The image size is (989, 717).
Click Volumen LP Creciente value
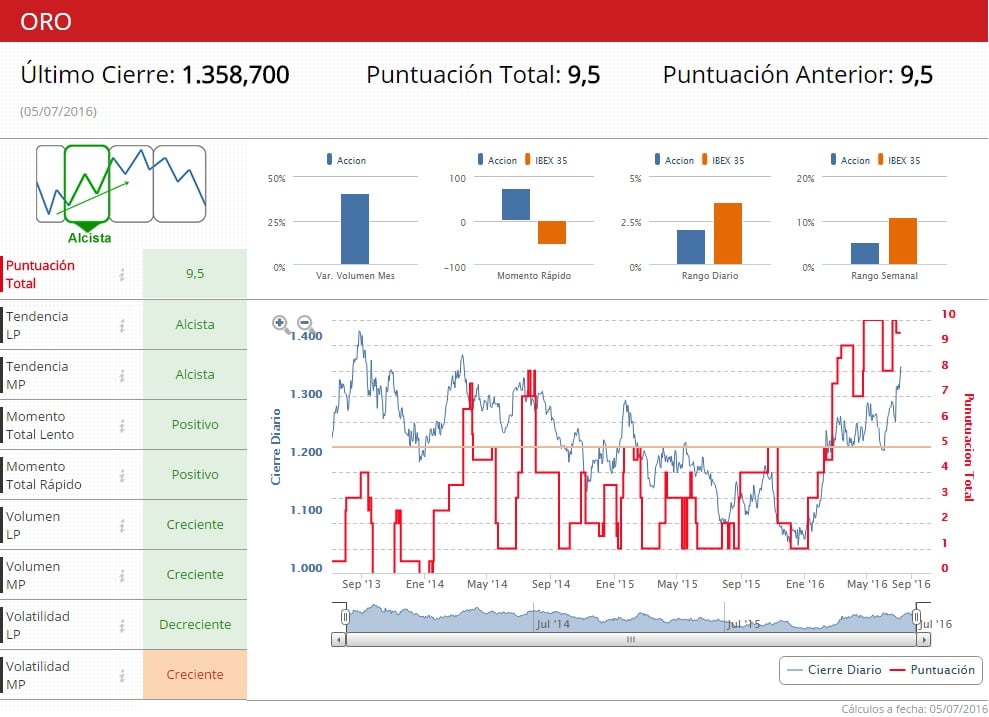coord(195,525)
